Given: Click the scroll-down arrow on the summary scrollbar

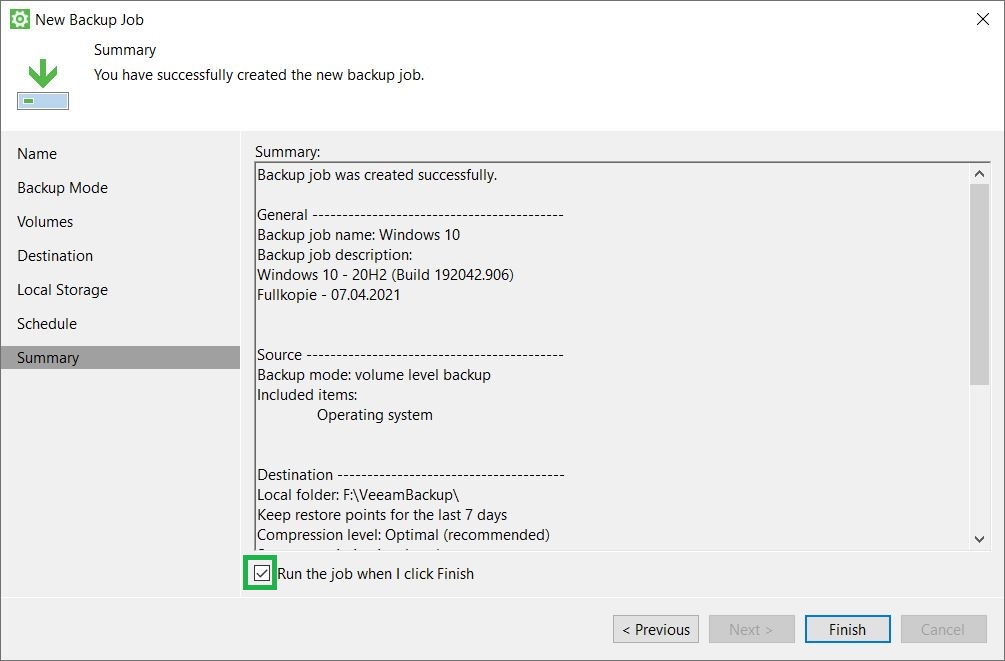Looking at the screenshot, I should 979,538.
